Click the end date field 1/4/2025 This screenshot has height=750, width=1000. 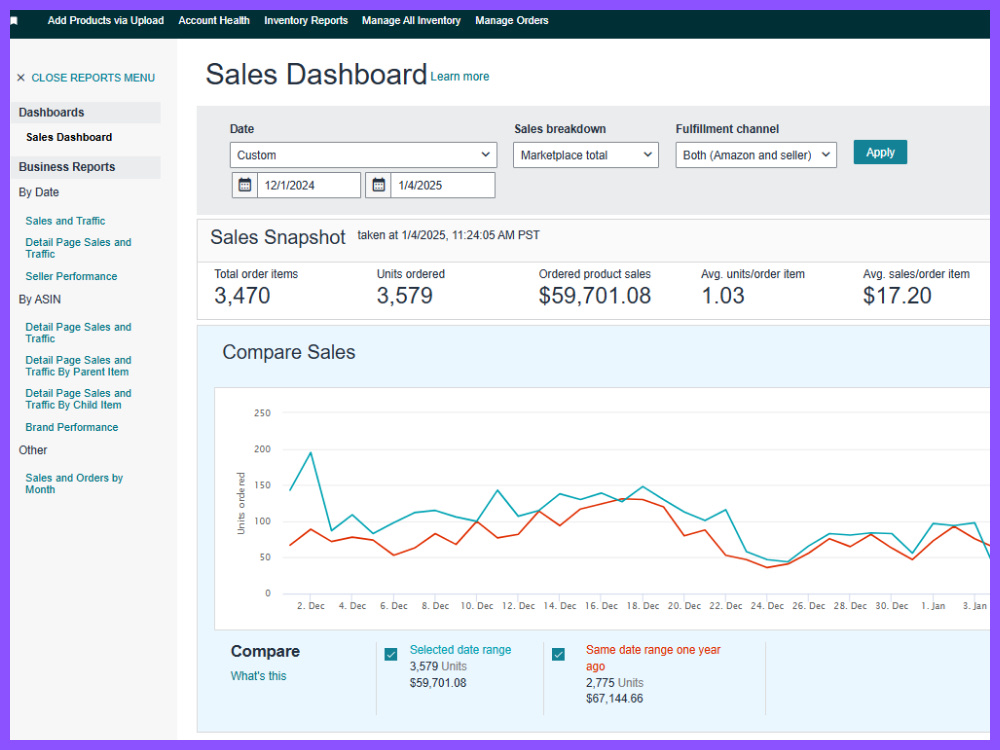tap(443, 185)
